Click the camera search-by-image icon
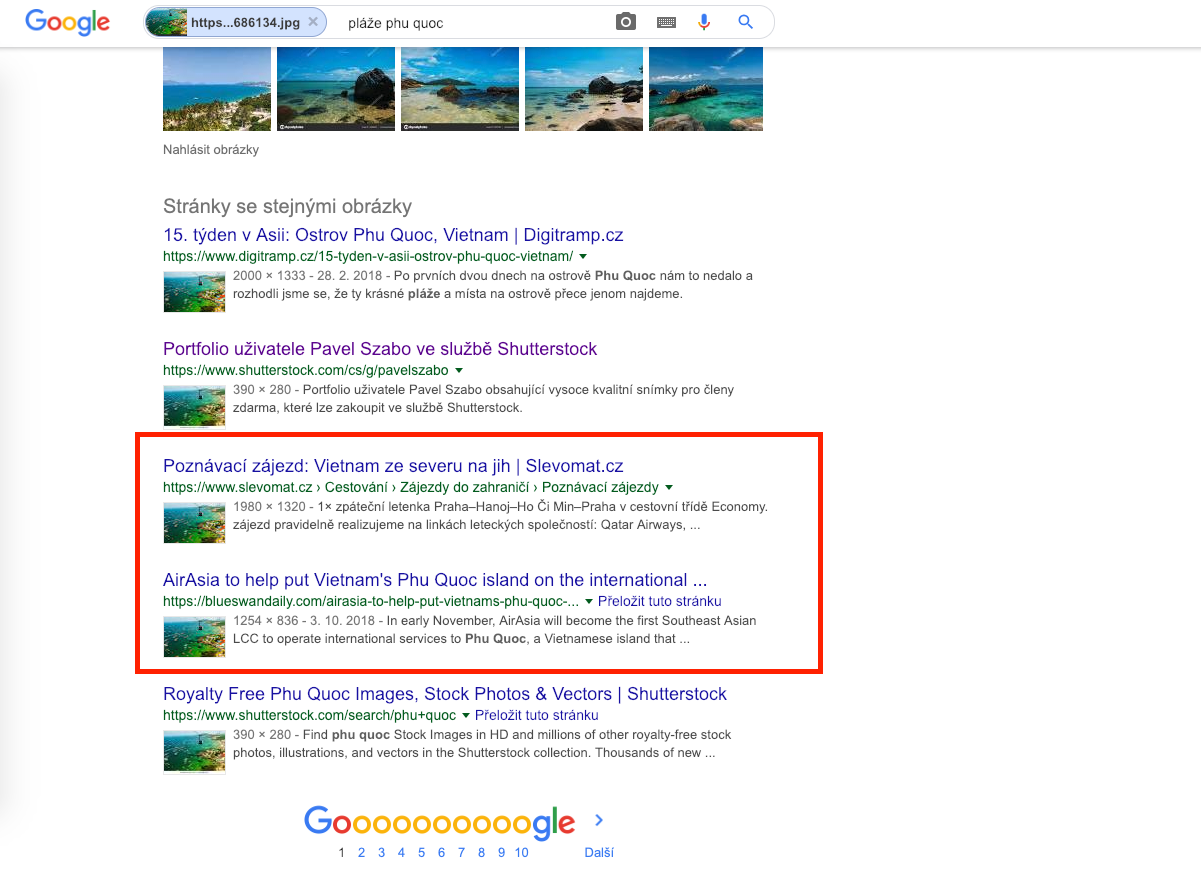This screenshot has width=1201, height=881. tap(626, 22)
